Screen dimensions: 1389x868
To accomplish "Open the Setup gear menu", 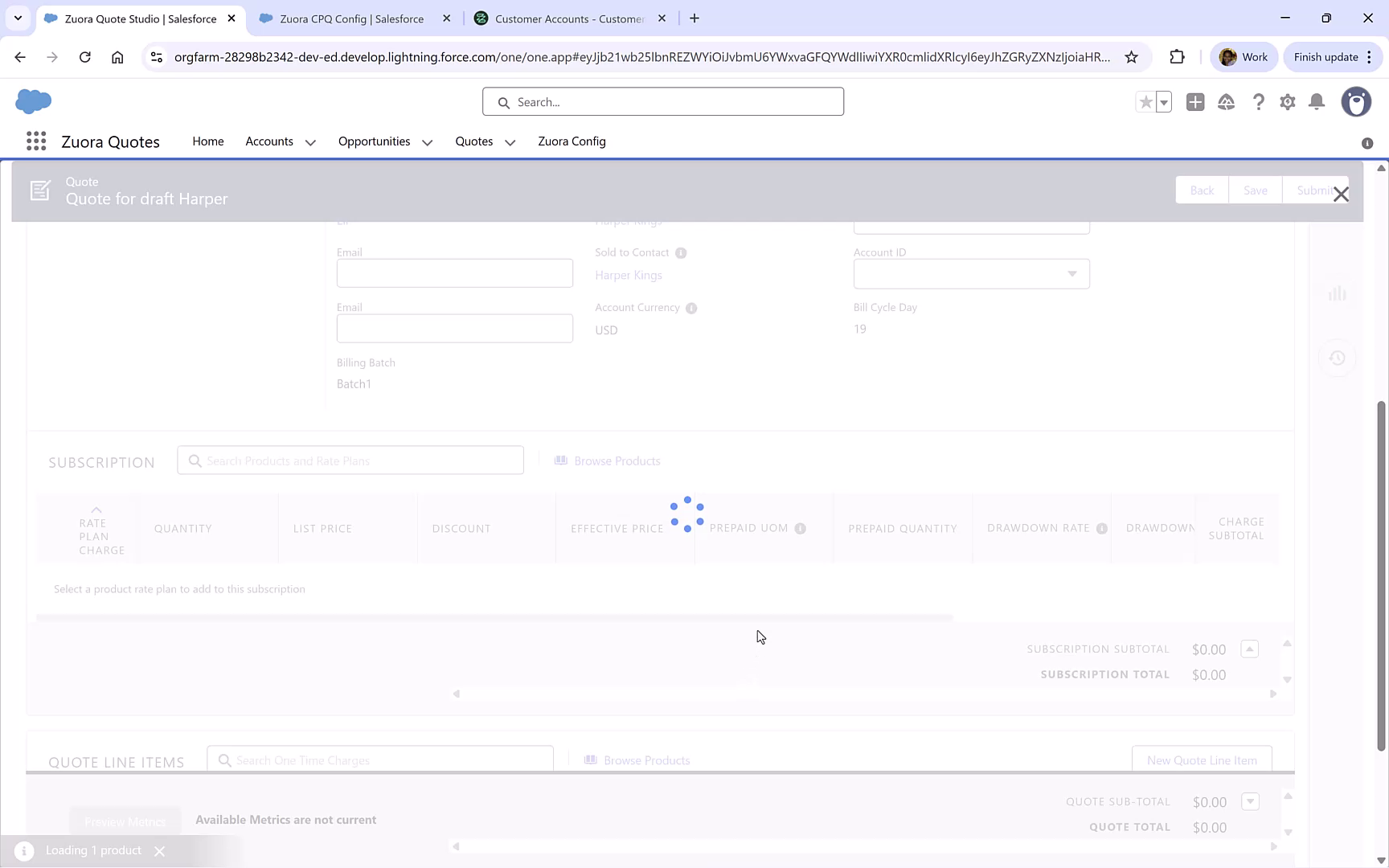I will pos(1287,102).
